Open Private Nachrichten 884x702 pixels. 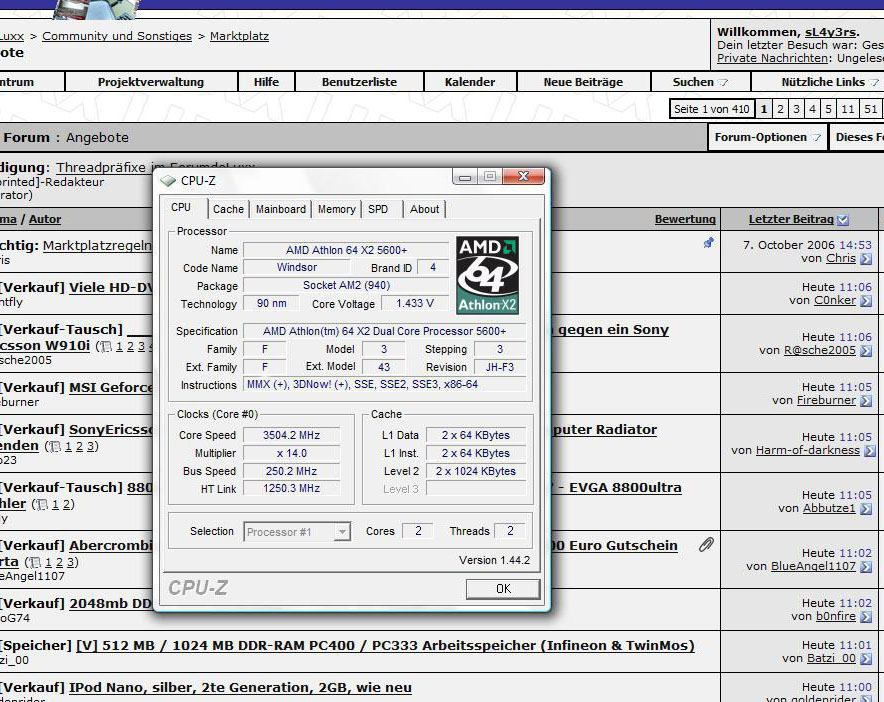click(x=772, y=58)
